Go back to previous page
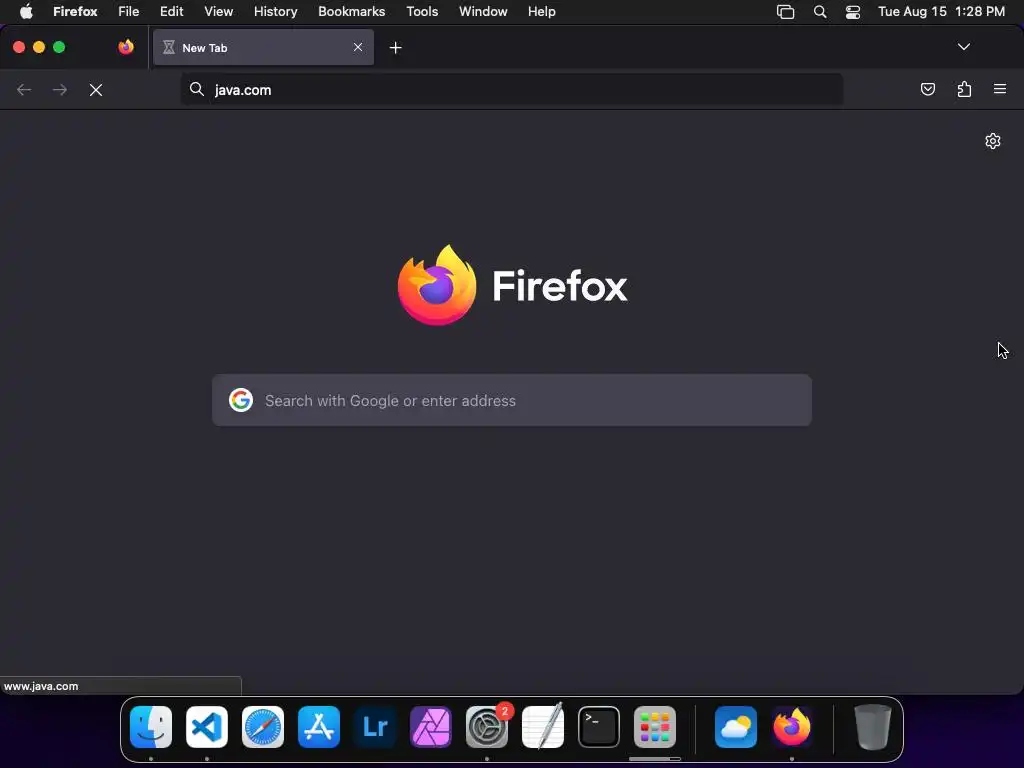 click(24, 90)
